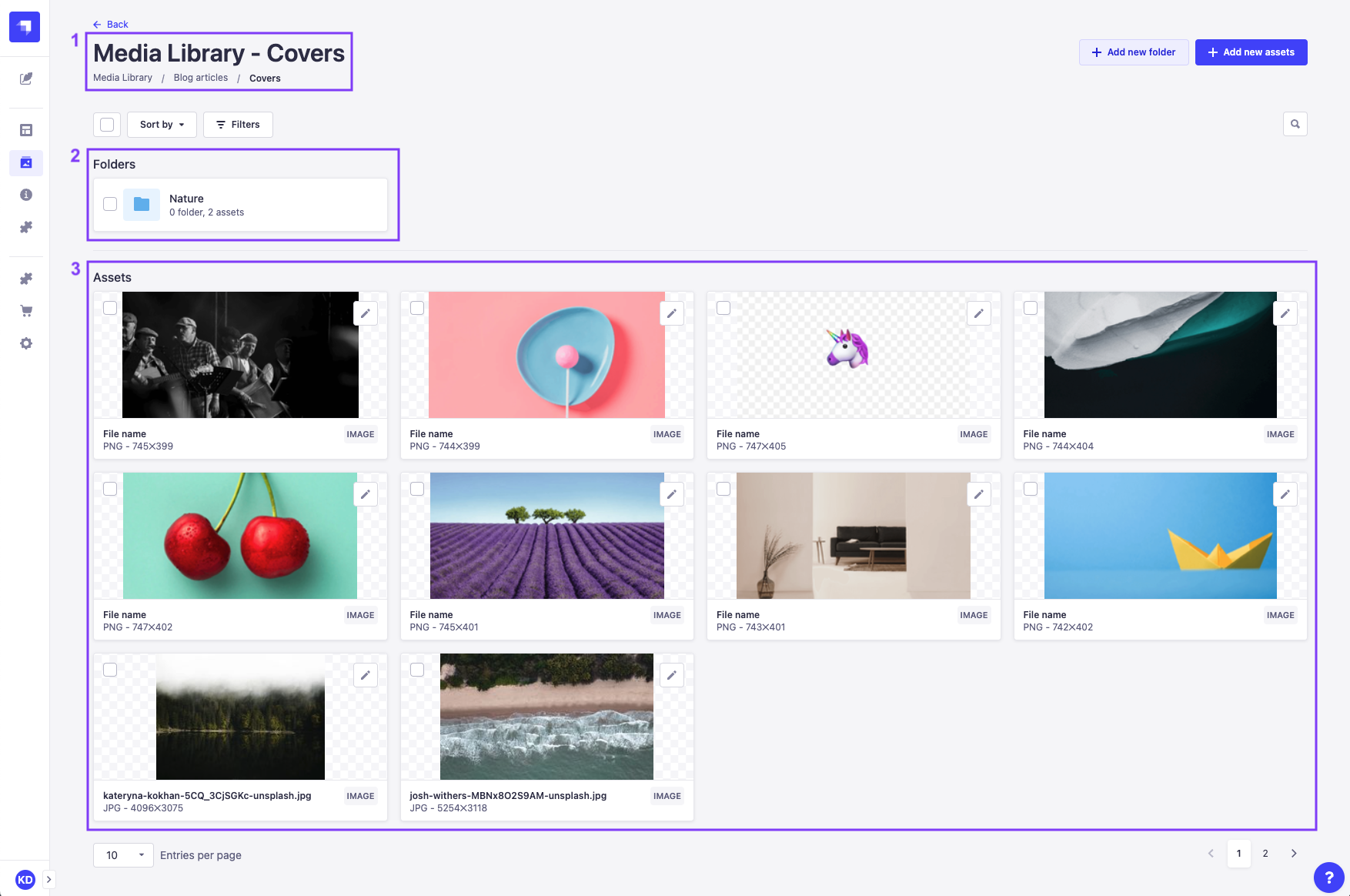The height and width of the screenshot is (896, 1350).
Task: Go to Blog articles via the breadcrumb
Action: tap(200, 77)
